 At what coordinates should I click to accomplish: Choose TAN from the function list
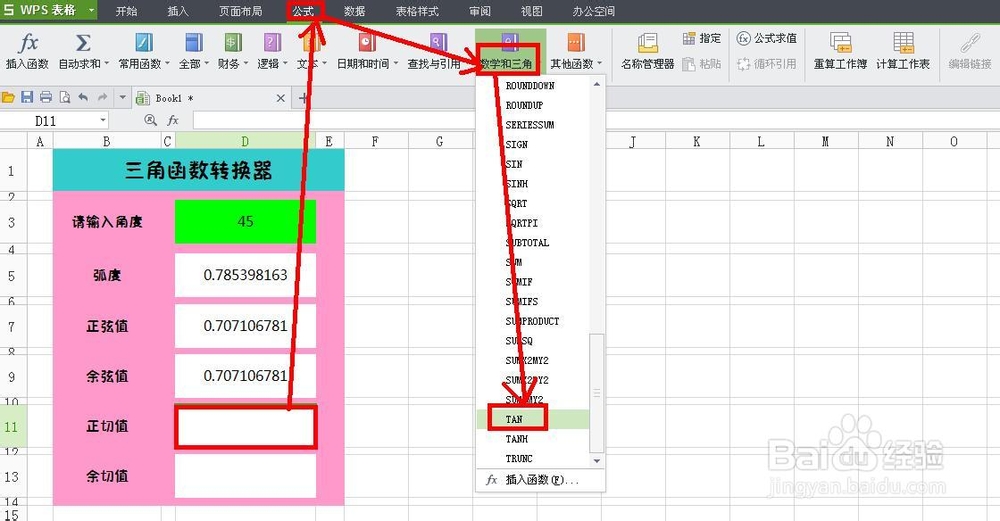pos(533,419)
